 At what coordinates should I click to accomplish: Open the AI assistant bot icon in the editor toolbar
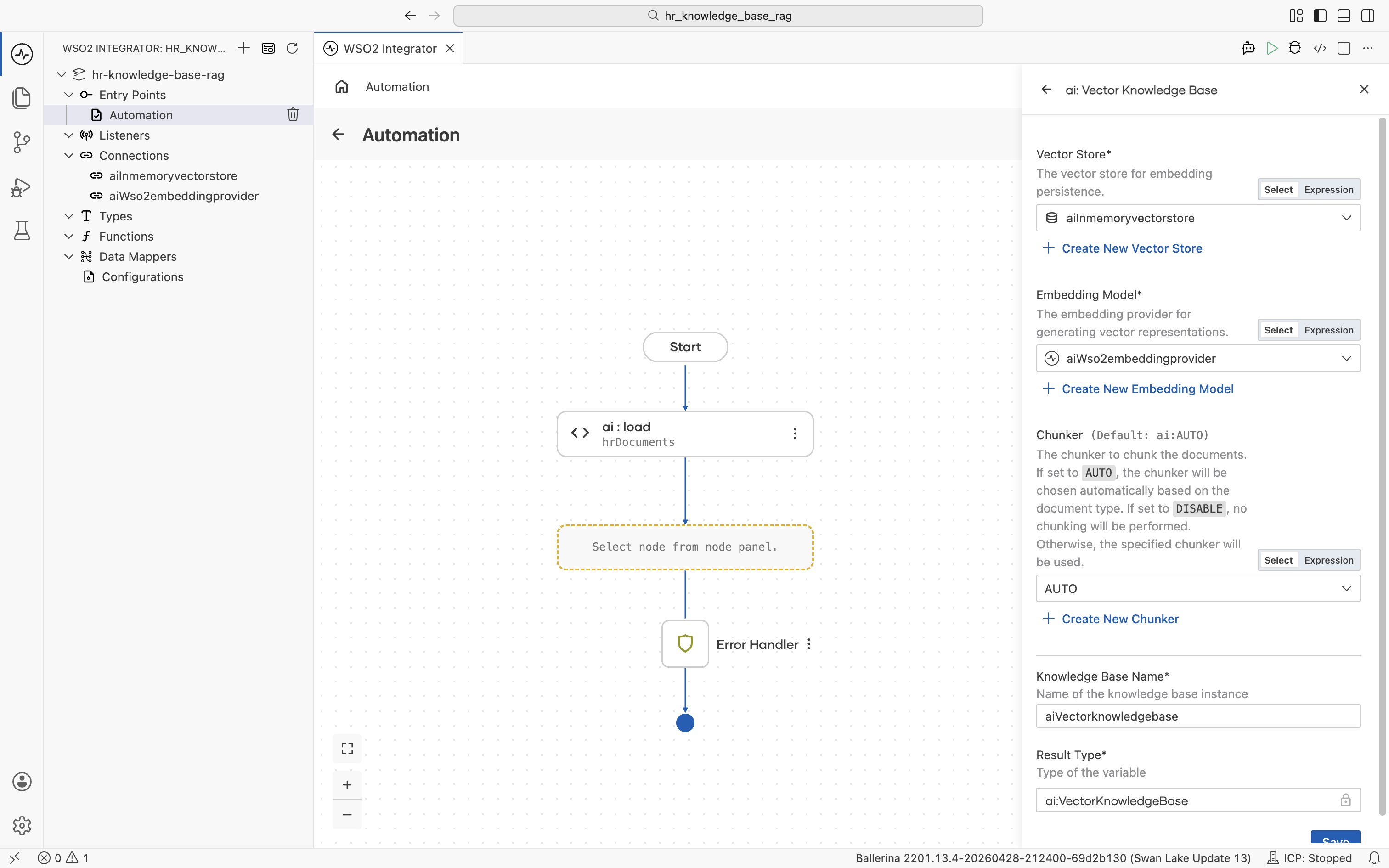pos(1248,48)
